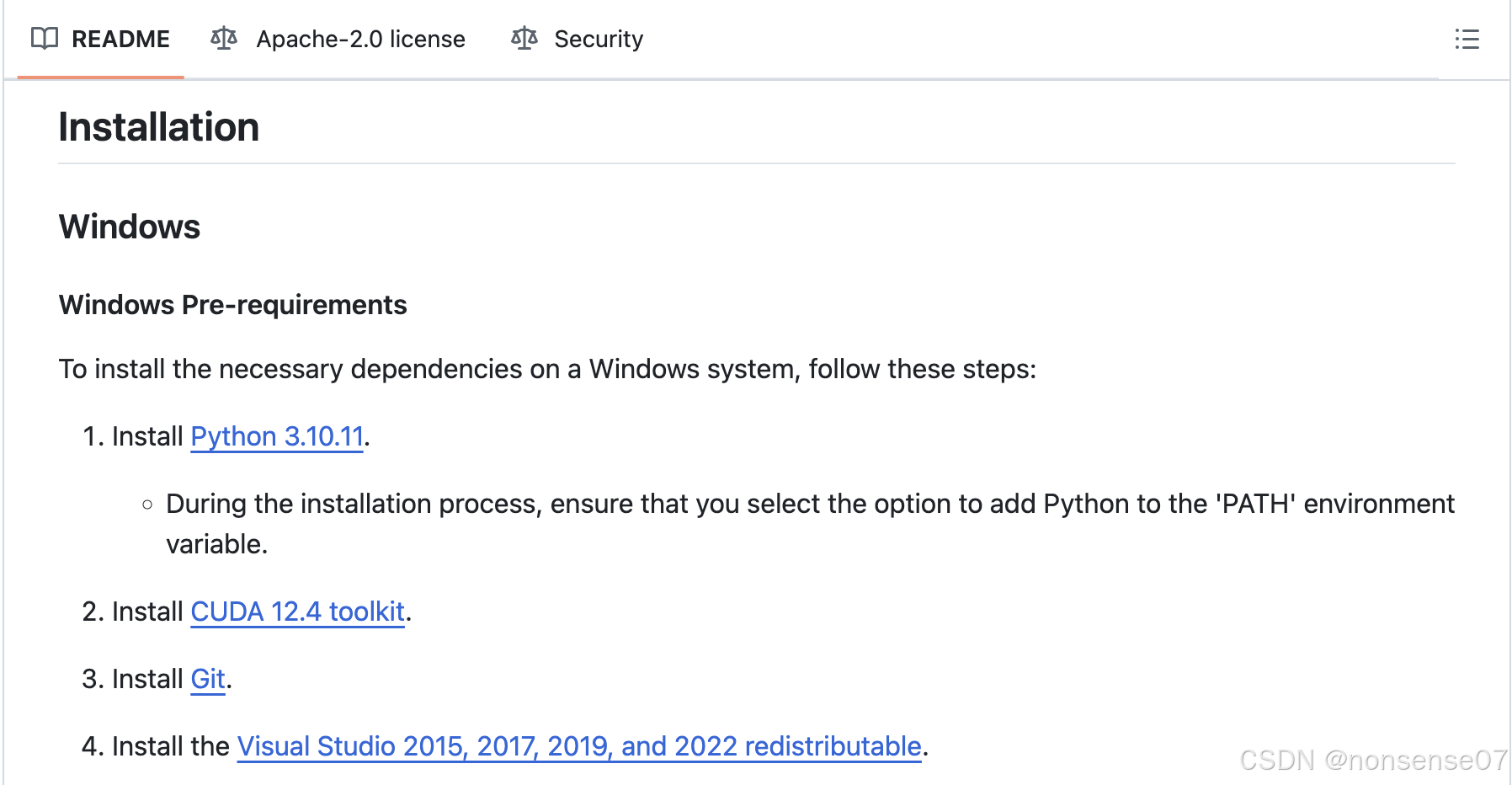Open the outline table-of-contents icon

(x=1467, y=40)
